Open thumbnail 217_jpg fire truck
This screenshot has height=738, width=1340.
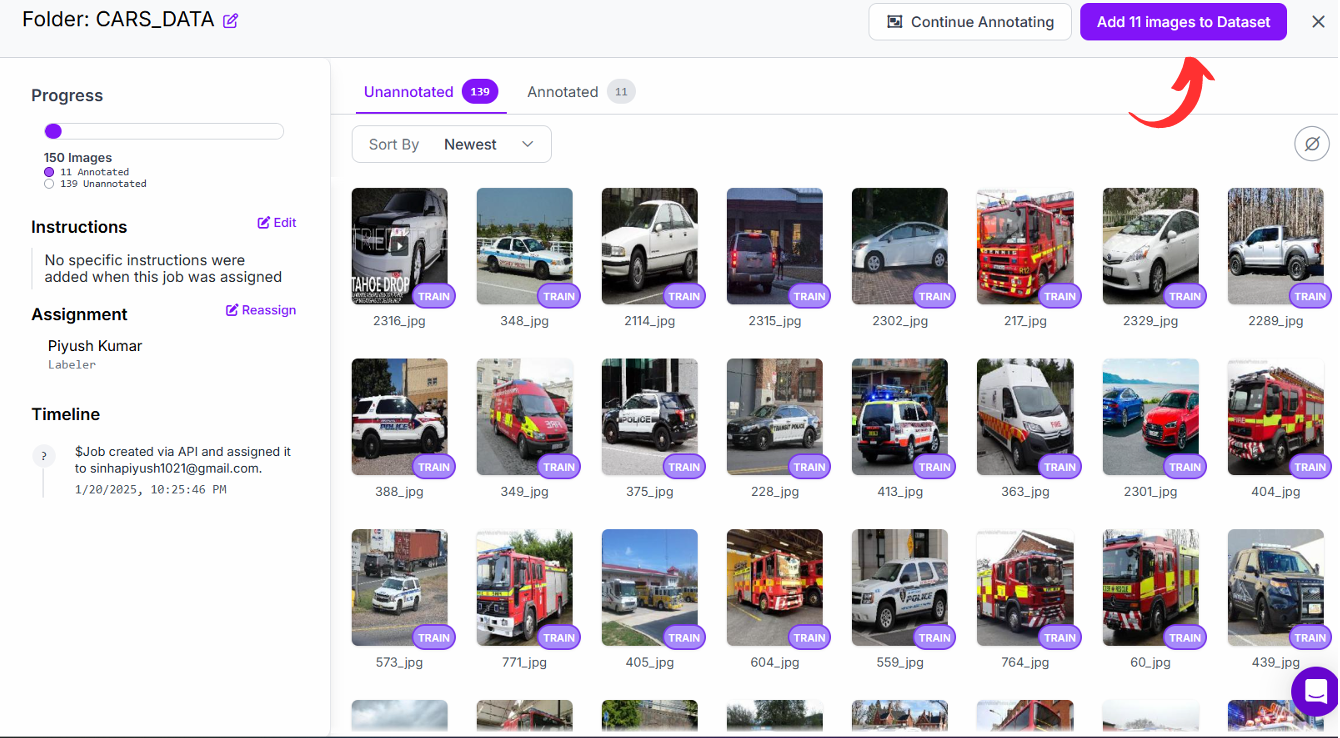tap(1025, 246)
